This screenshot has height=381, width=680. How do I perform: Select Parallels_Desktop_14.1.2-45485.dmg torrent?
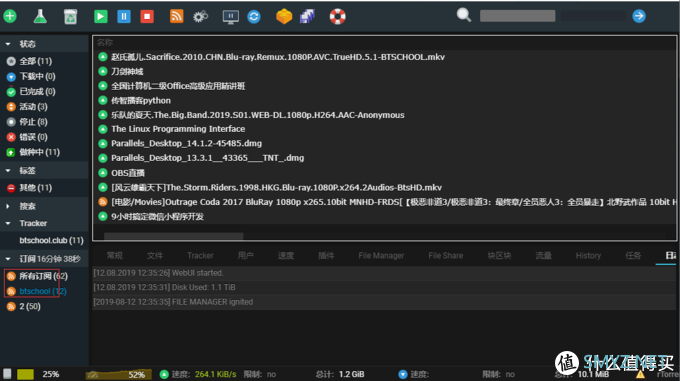pyautogui.click(x=186, y=143)
